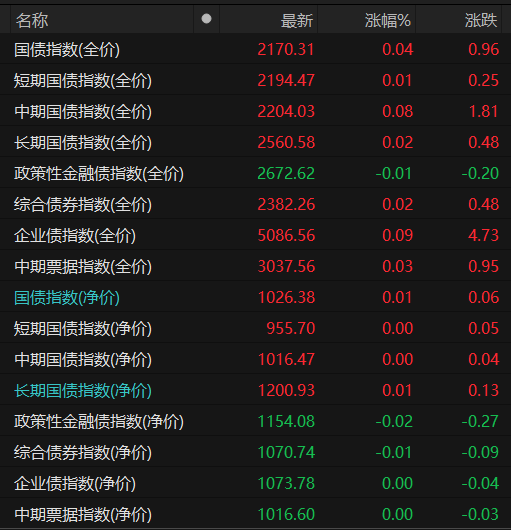Click the latest value 2194.47
This screenshot has width=511, height=530.
tap(286, 80)
